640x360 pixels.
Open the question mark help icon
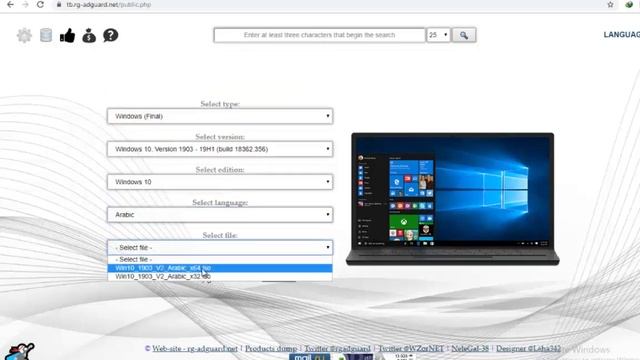(x=111, y=36)
